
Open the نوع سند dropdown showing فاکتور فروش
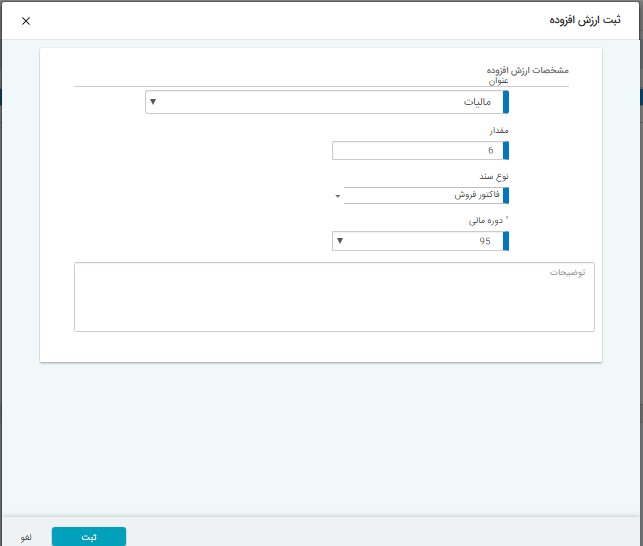point(421,195)
